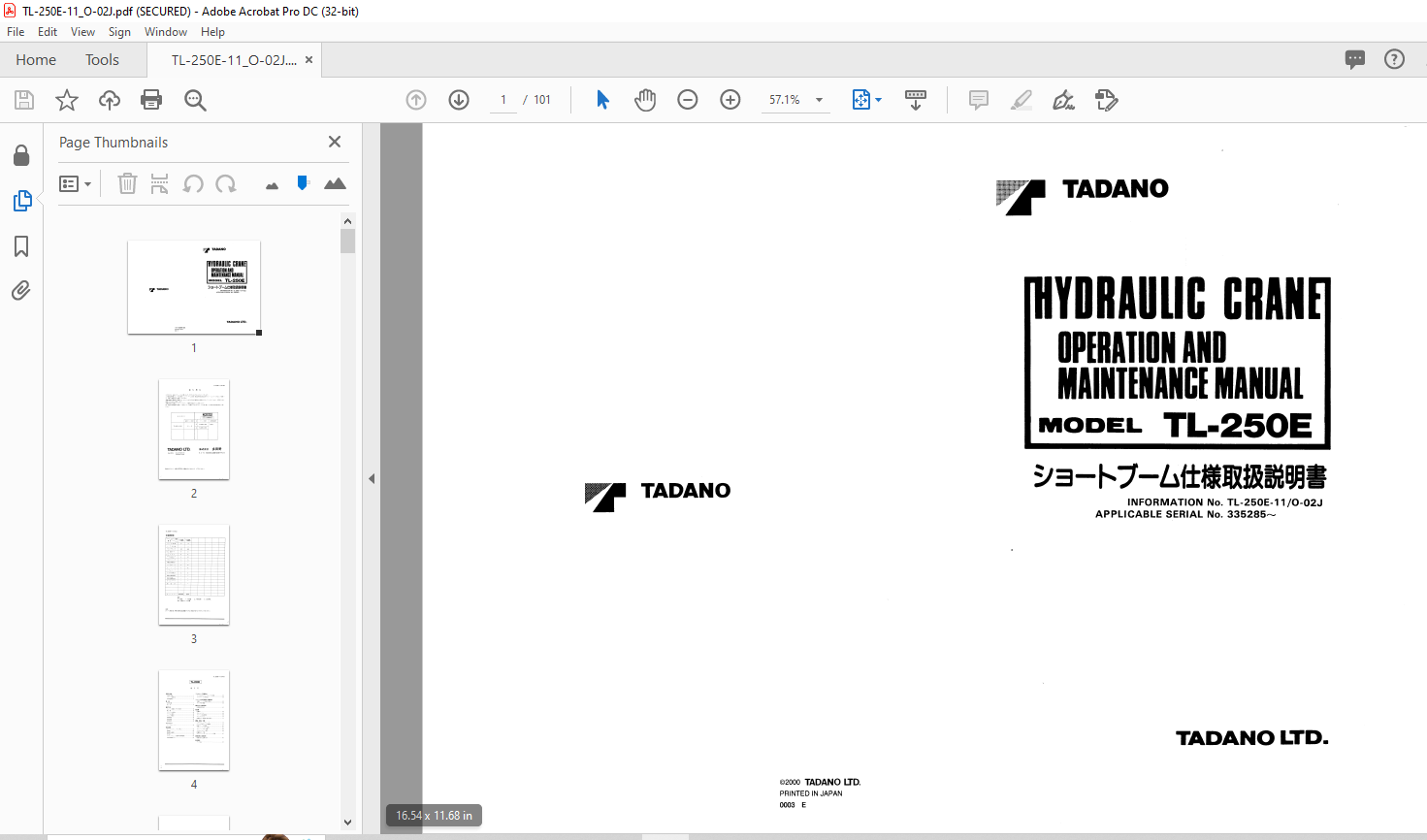The height and width of the screenshot is (840, 1427).
Task: Open the zoom level dropdown arrow
Action: point(820,100)
